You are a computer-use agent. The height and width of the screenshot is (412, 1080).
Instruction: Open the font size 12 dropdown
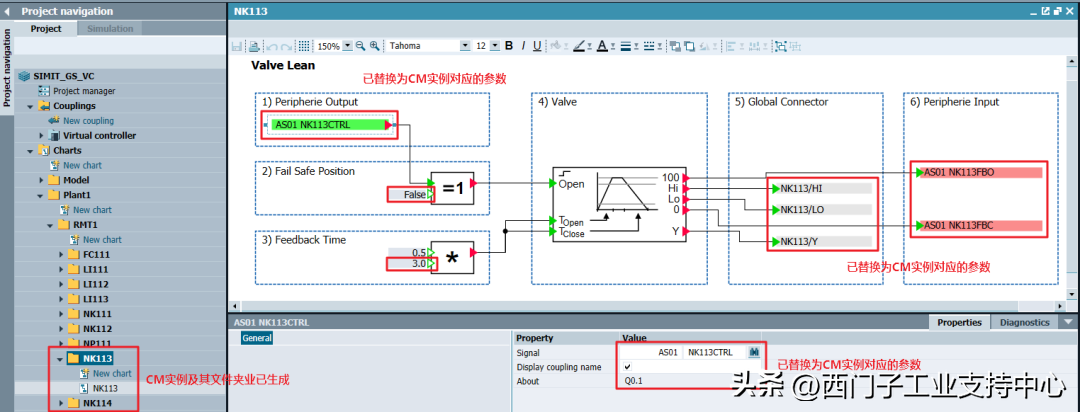click(495, 46)
